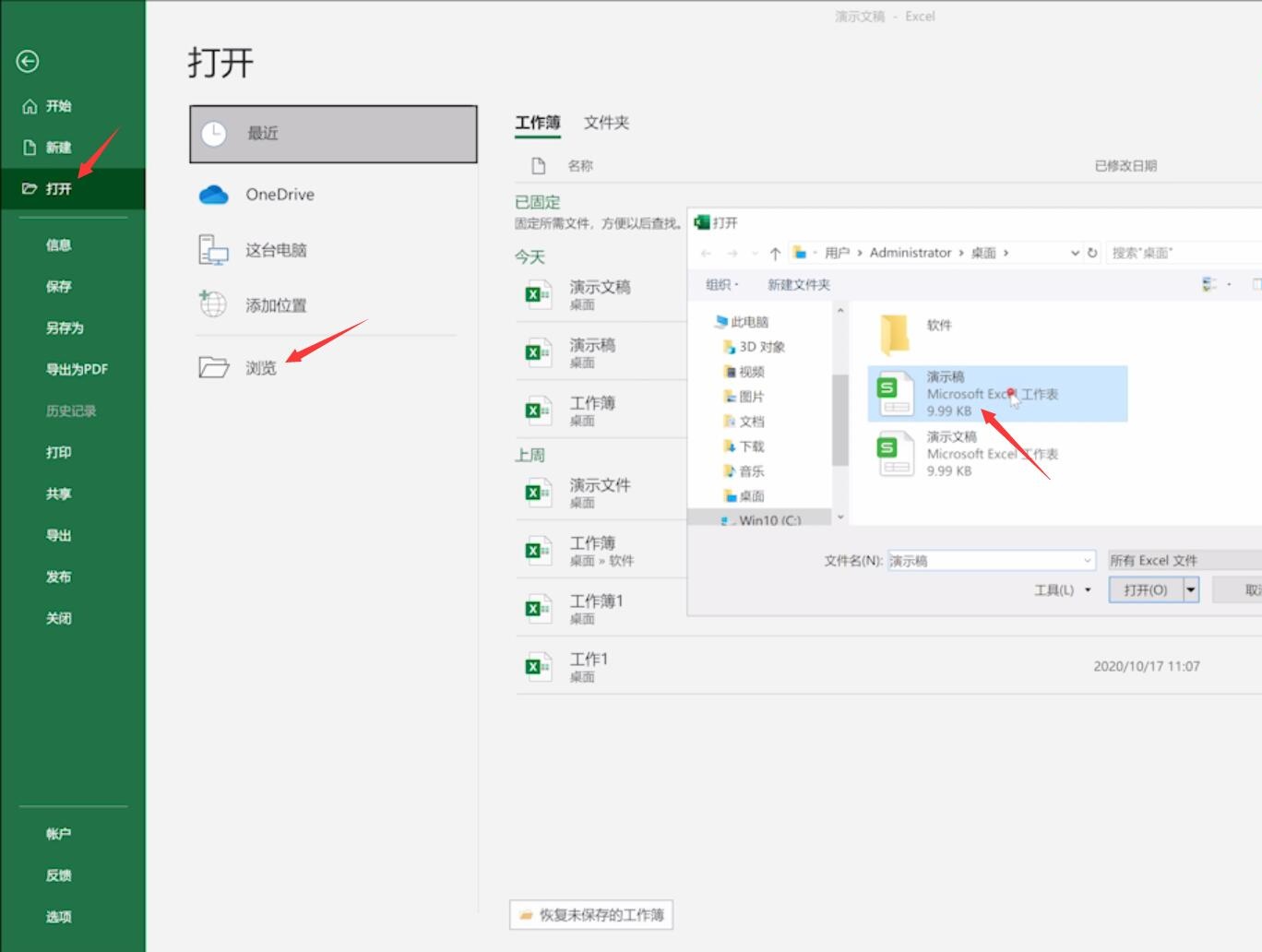This screenshot has width=1262, height=952.
Task: Select the 最近 recent location
Action: pos(333,134)
